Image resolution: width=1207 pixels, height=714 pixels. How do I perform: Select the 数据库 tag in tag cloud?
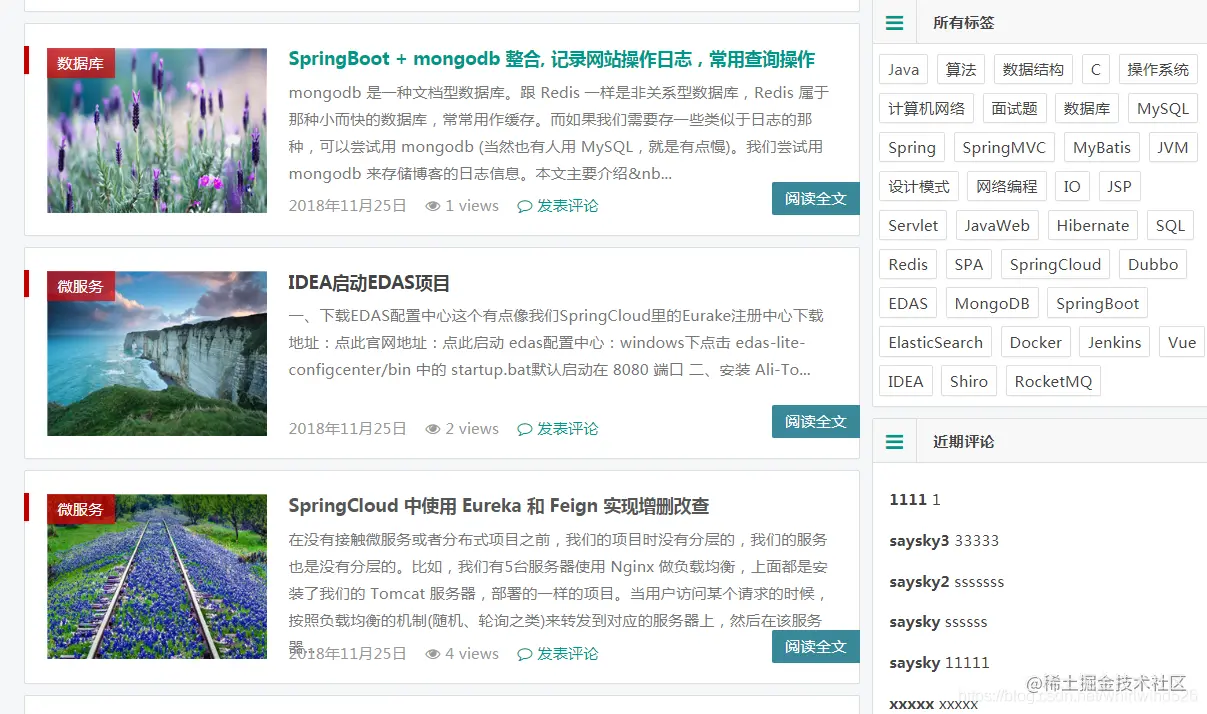tap(1088, 108)
